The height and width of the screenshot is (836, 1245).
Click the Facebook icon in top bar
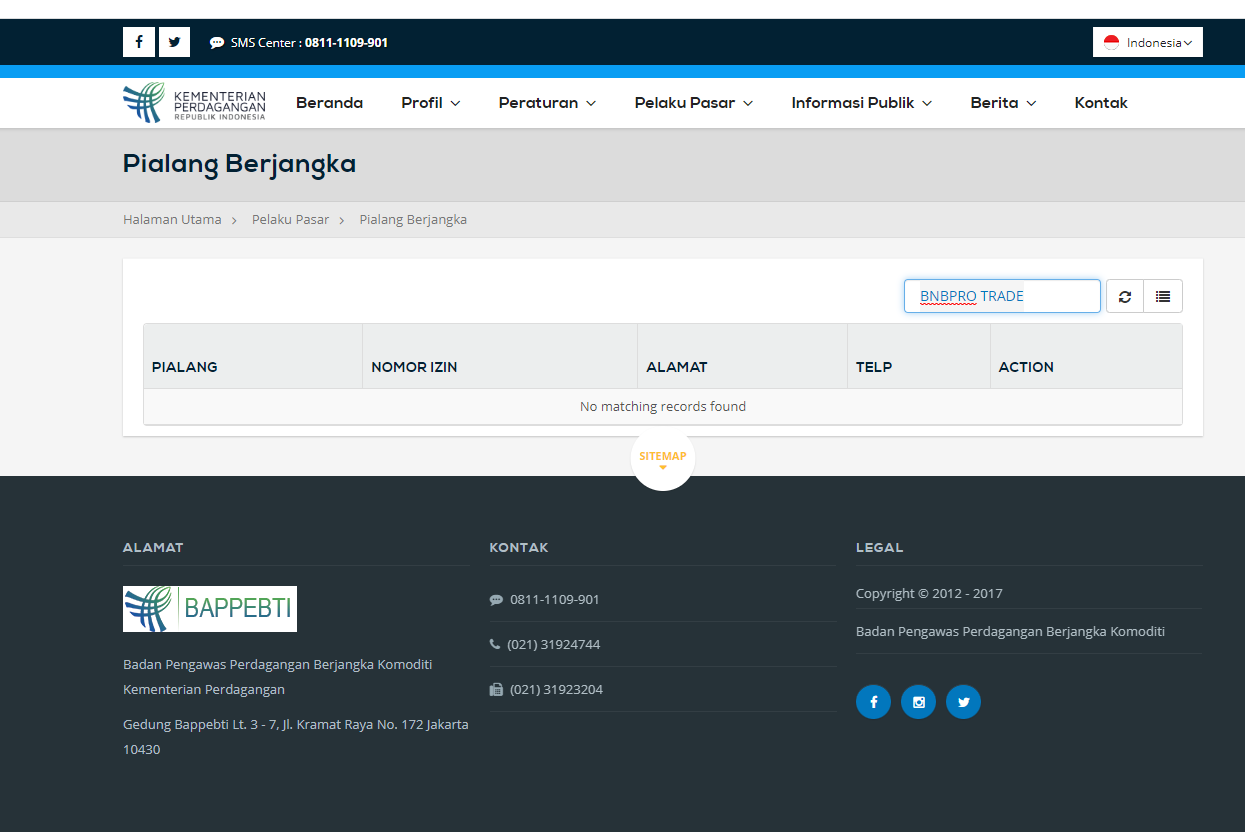[138, 42]
